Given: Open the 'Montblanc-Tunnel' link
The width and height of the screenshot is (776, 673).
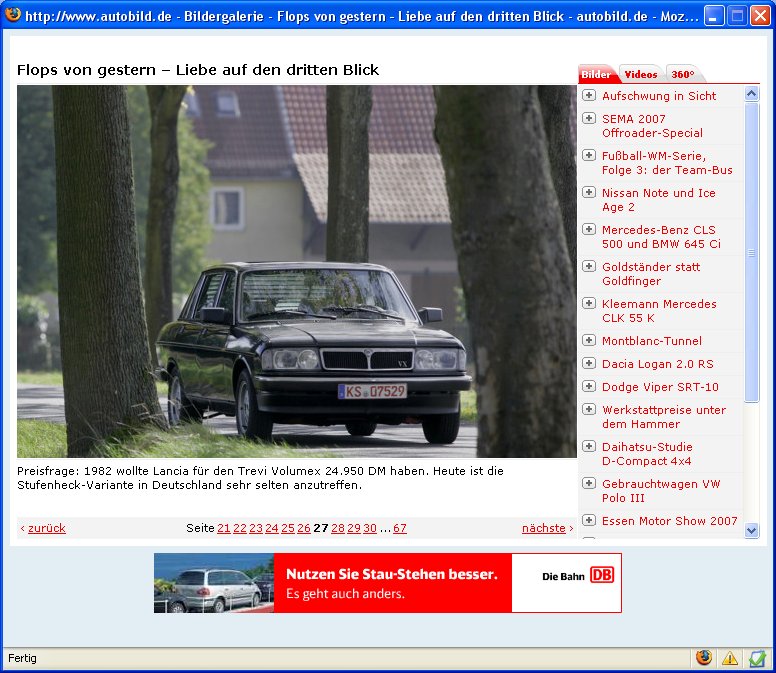Looking at the screenshot, I should 652,340.
